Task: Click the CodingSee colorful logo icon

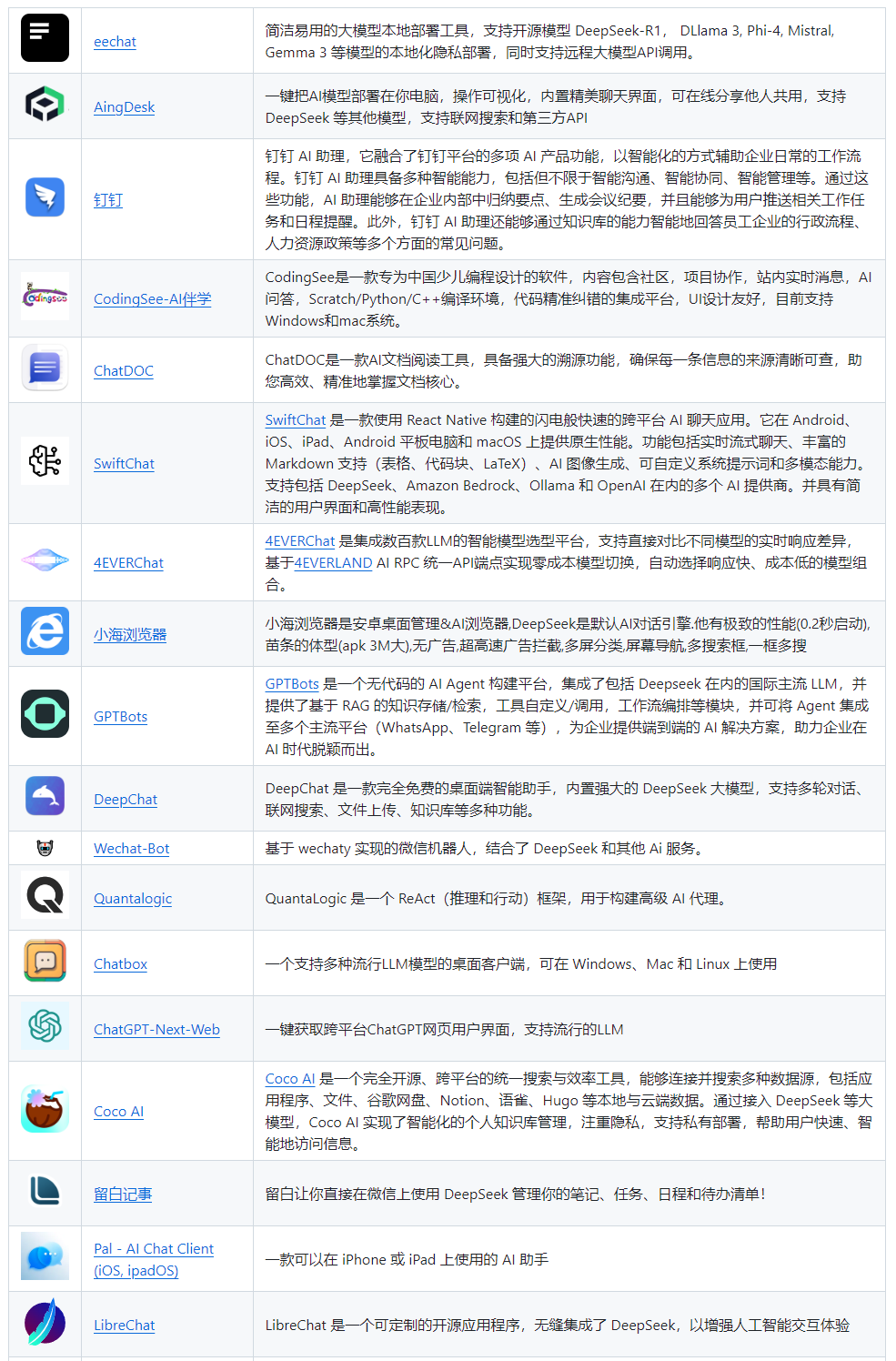Action: 45,296
